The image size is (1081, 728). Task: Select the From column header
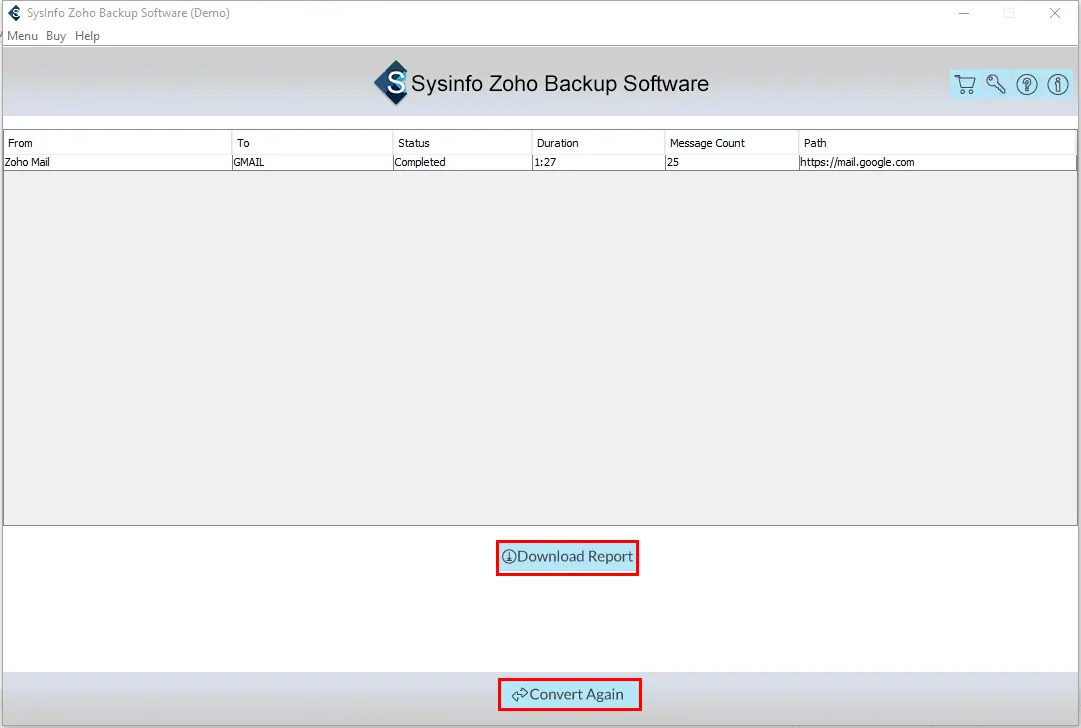point(118,143)
